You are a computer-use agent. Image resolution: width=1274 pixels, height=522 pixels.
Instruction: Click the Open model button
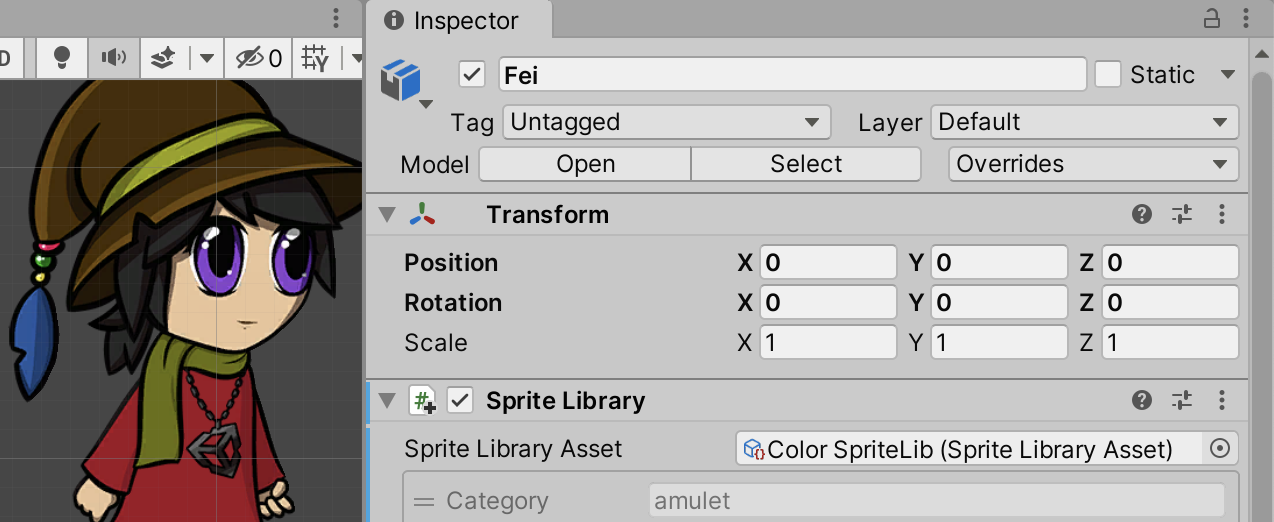pyautogui.click(x=585, y=164)
